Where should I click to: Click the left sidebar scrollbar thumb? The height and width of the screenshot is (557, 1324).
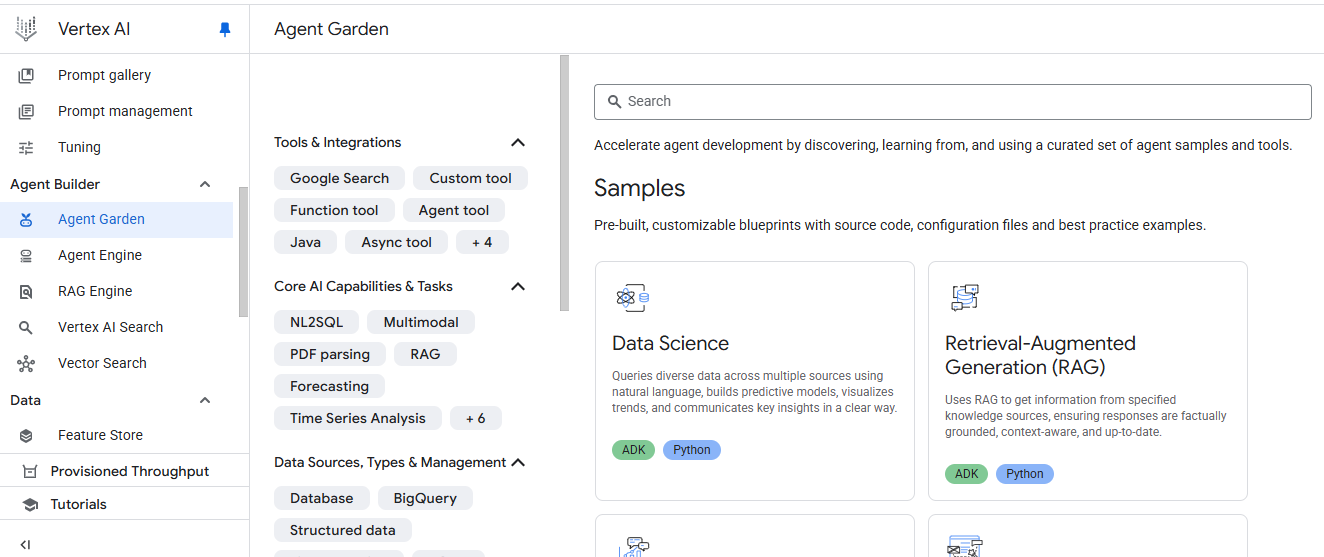click(x=244, y=252)
